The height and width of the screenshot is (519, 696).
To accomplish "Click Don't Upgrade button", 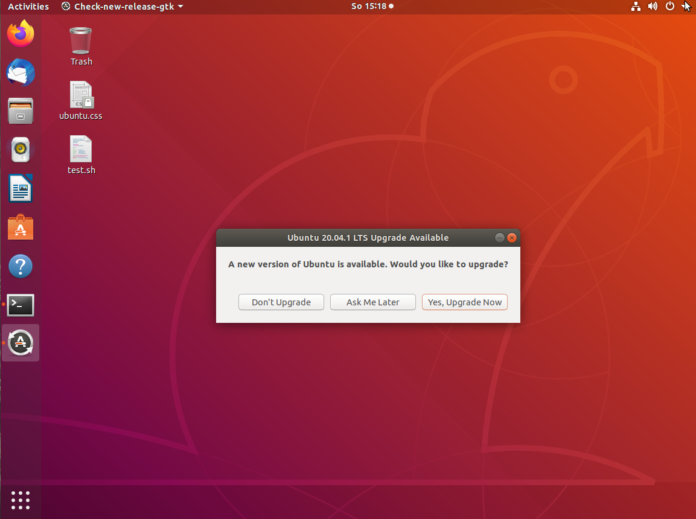I will tap(281, 302).
